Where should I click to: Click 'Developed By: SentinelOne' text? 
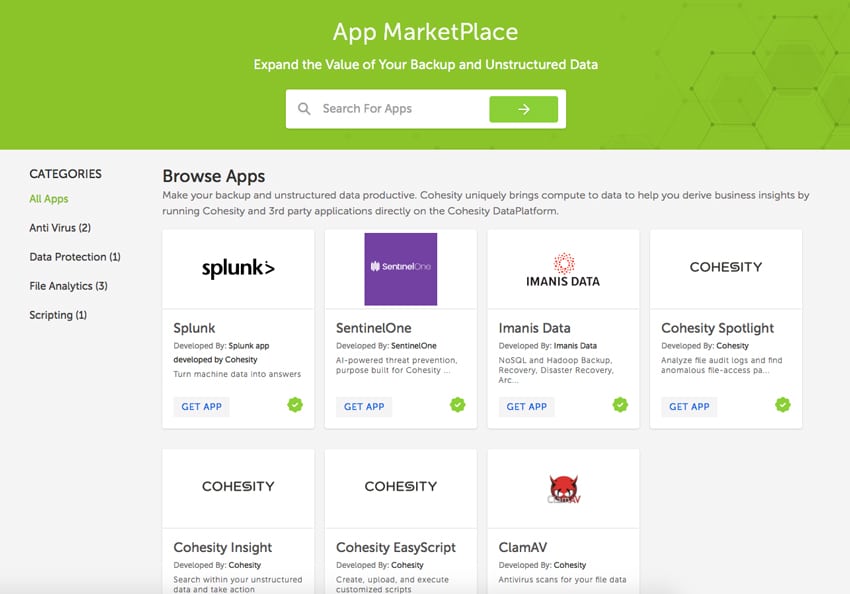[x=386, y=346]
